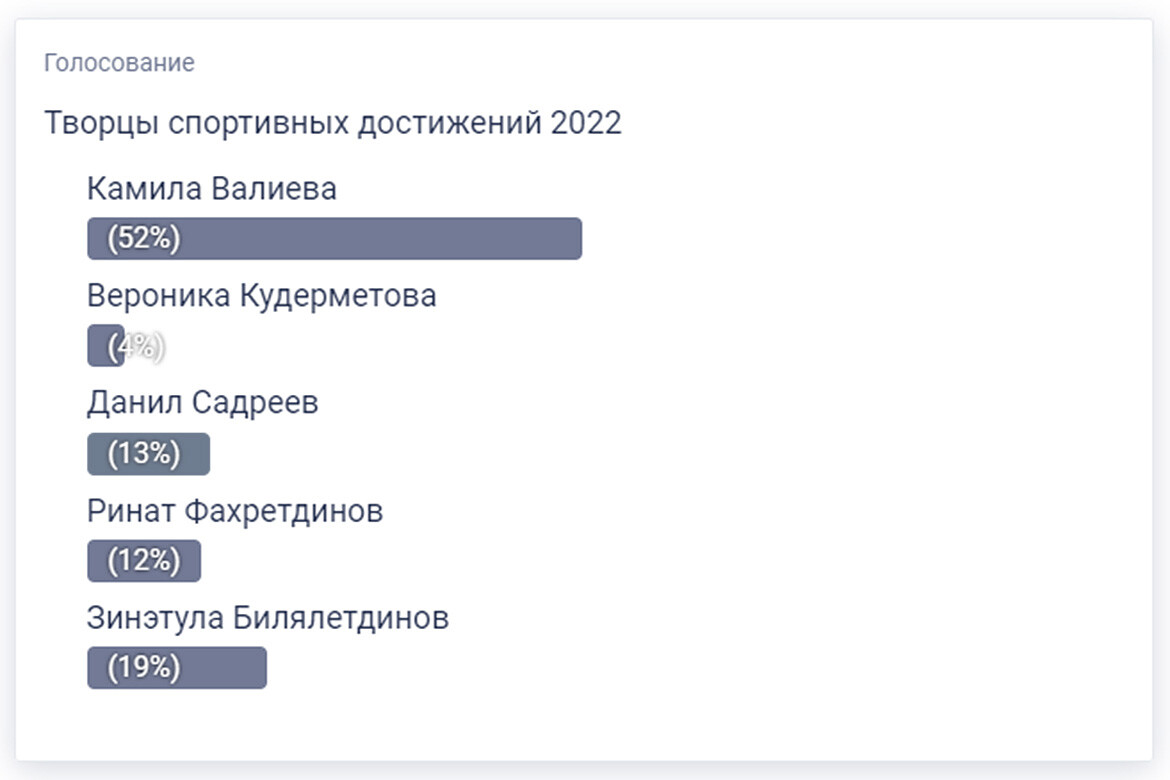Select the Камила Валиева poll option
Image resolution: width=1170 pixels, height=780 pixels.
click(211, 188)
